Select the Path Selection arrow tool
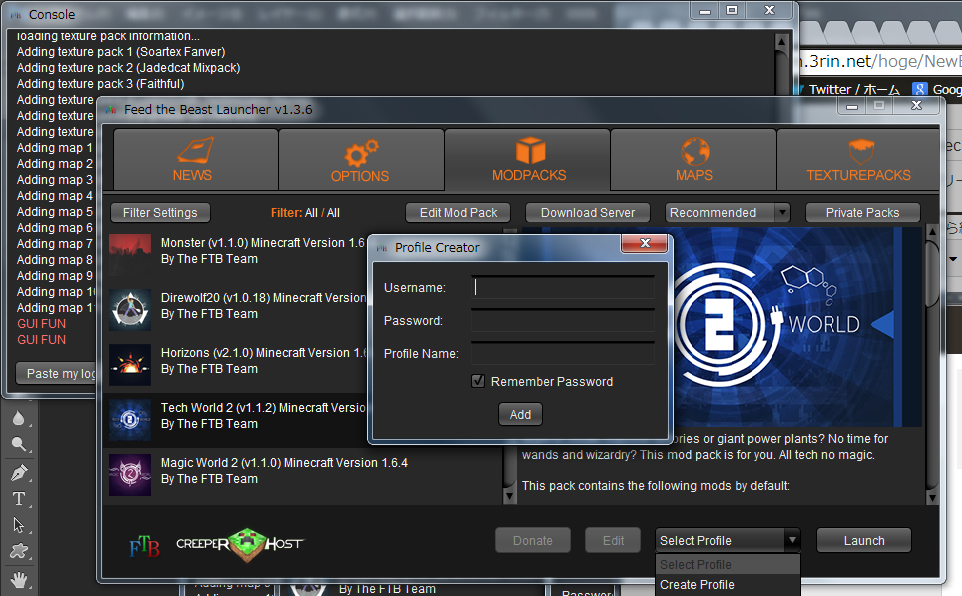 pyautogui.click(x=18, y=525)
